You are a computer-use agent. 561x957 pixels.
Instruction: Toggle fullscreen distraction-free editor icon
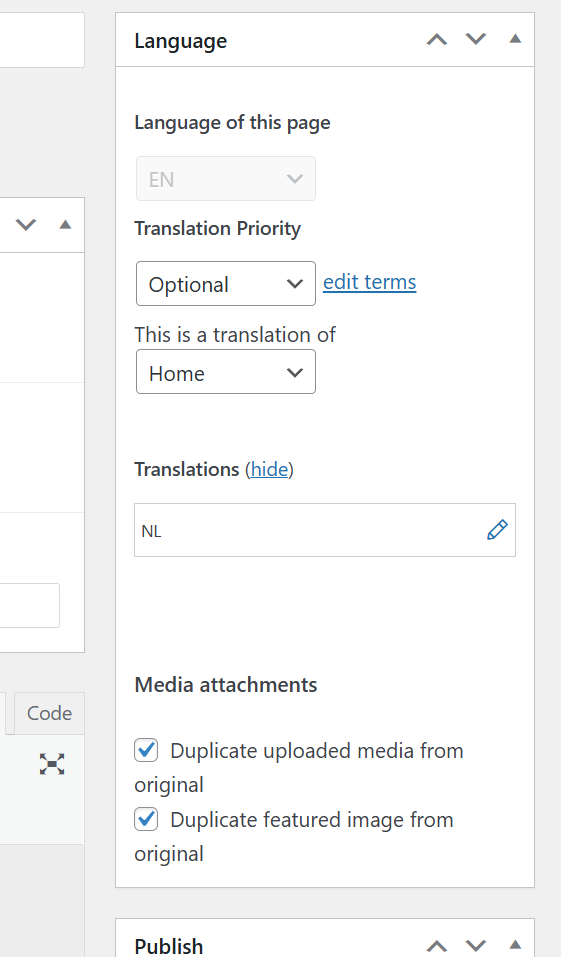(52, 764)
